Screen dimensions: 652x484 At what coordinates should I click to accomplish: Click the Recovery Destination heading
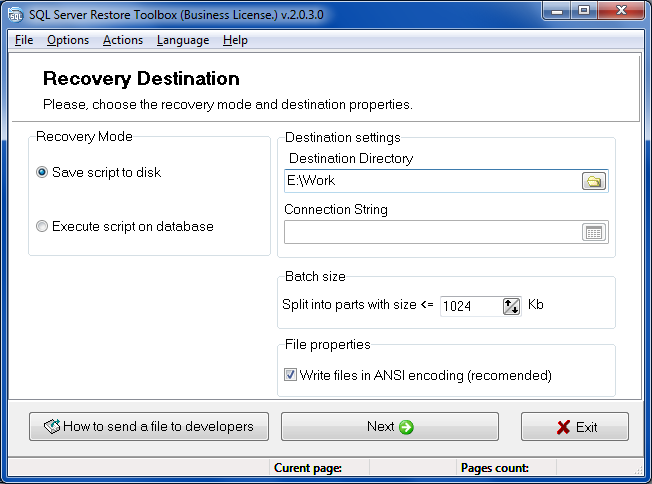tap(141, 79)
